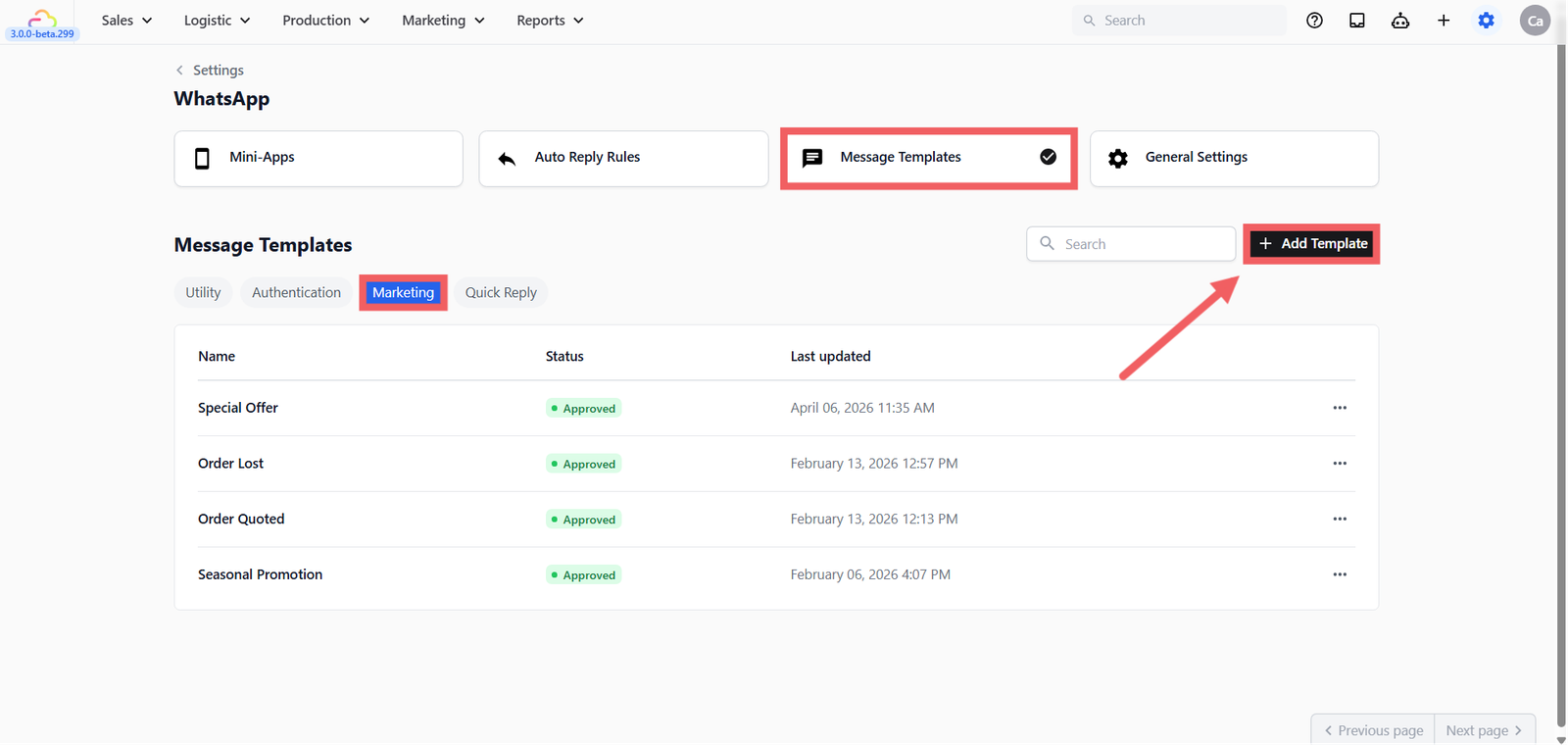Expand the Logistic menu
1568x745 pixels.
pos(217,21)
